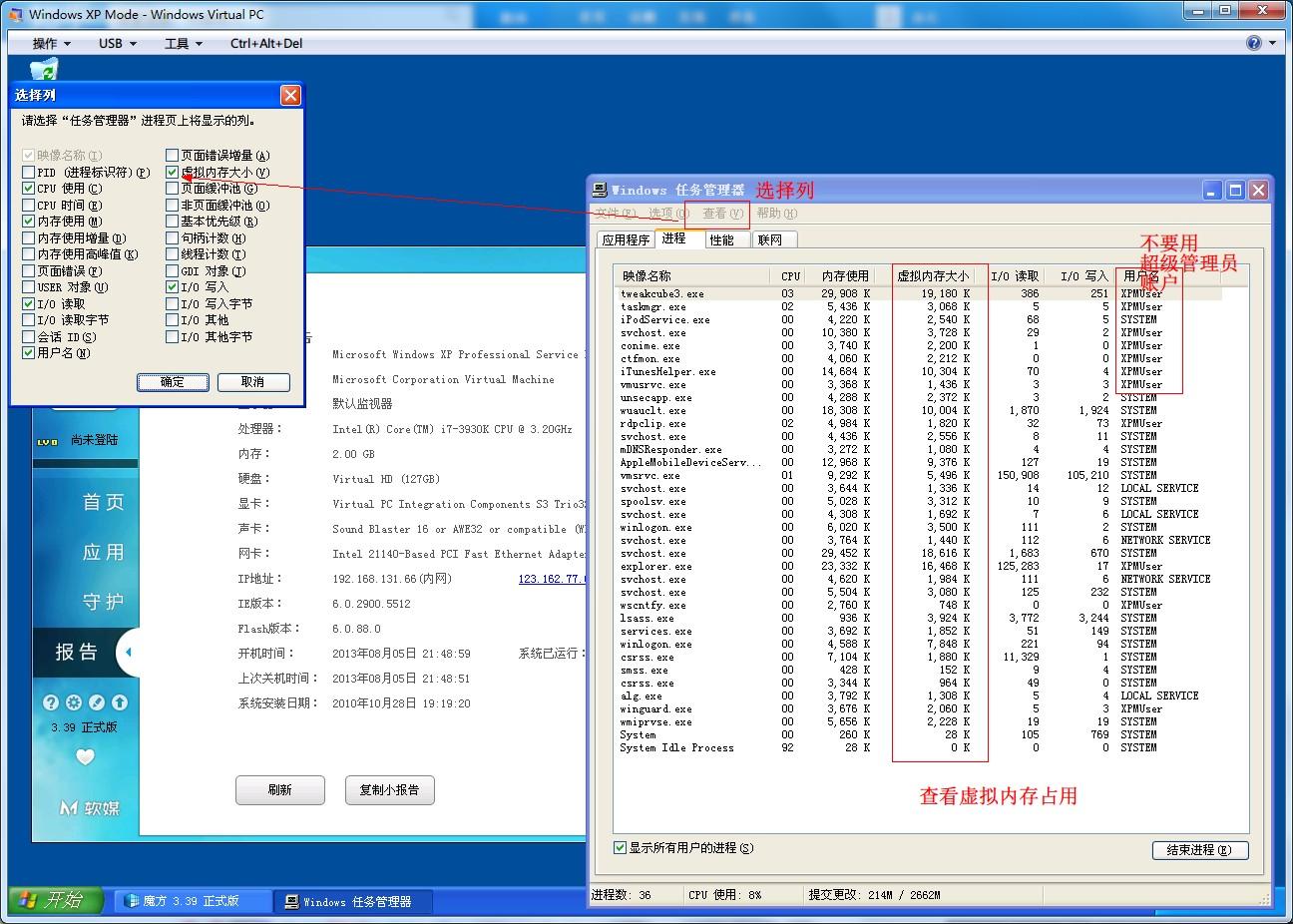Screen dimensions: 1293x924
Task: Toggle 显示所有用户的进程 checkbox
Action: (621, 847)
